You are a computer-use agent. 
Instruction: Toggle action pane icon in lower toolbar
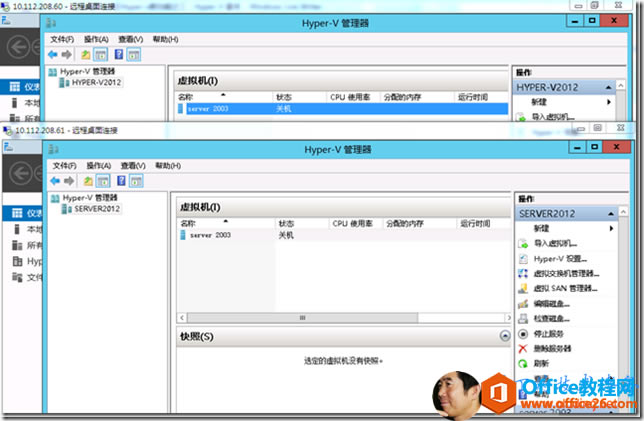136,181
